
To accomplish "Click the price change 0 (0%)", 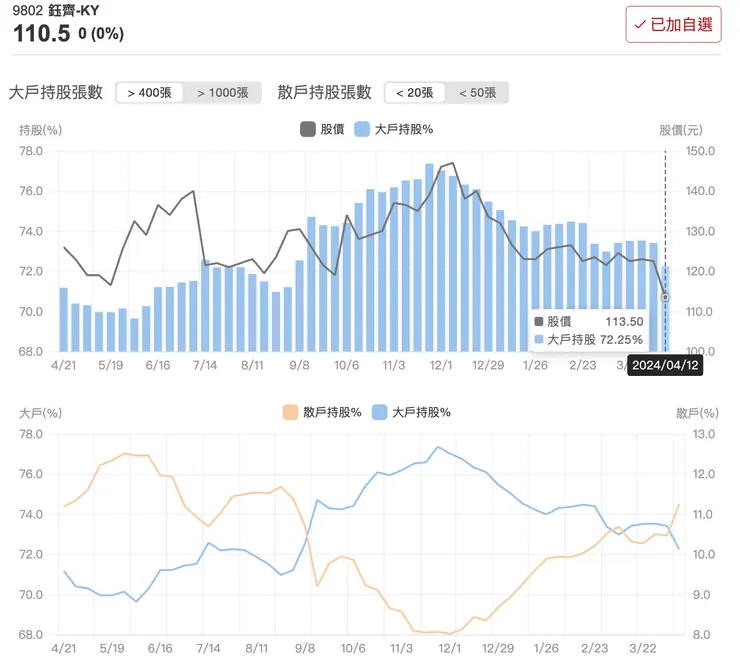I will (x=101, y=34).
